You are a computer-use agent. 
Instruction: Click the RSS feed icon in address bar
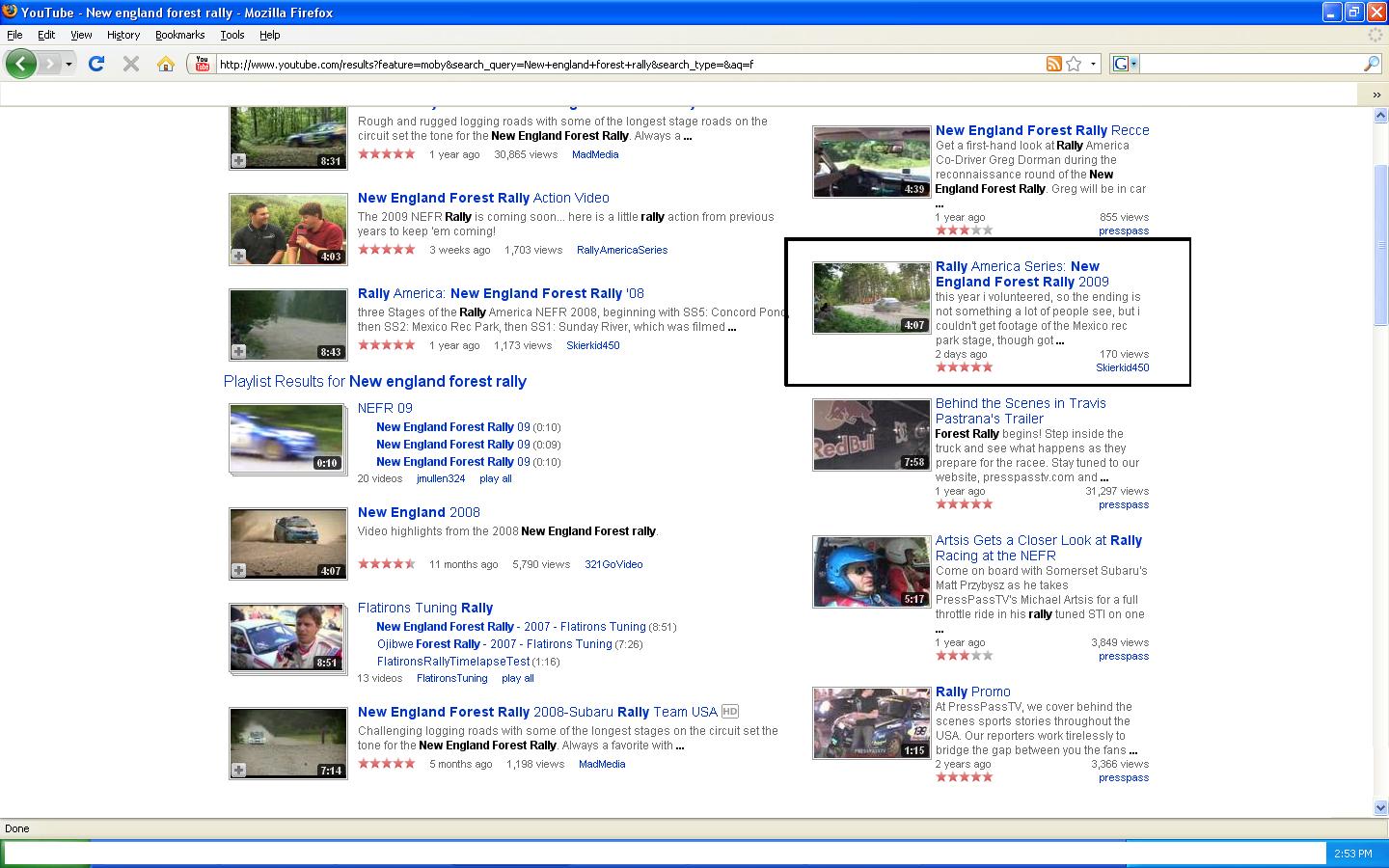[x=1053, y=64]
